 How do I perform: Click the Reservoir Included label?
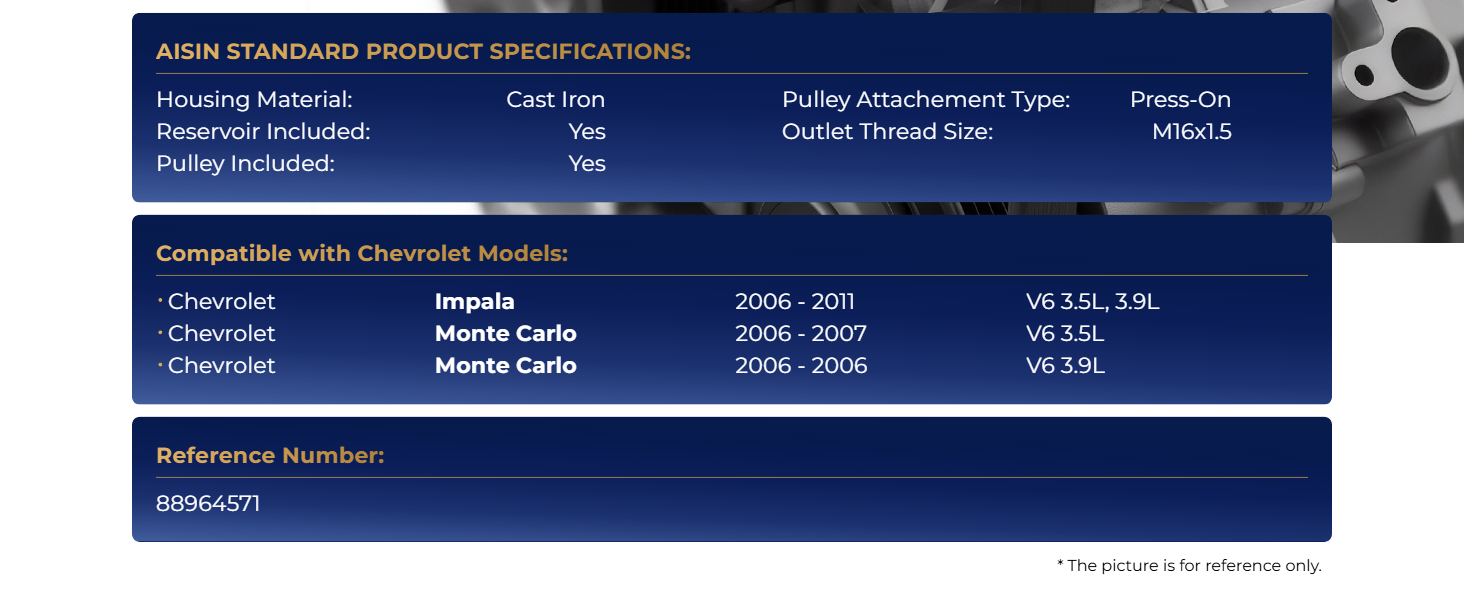263,132
